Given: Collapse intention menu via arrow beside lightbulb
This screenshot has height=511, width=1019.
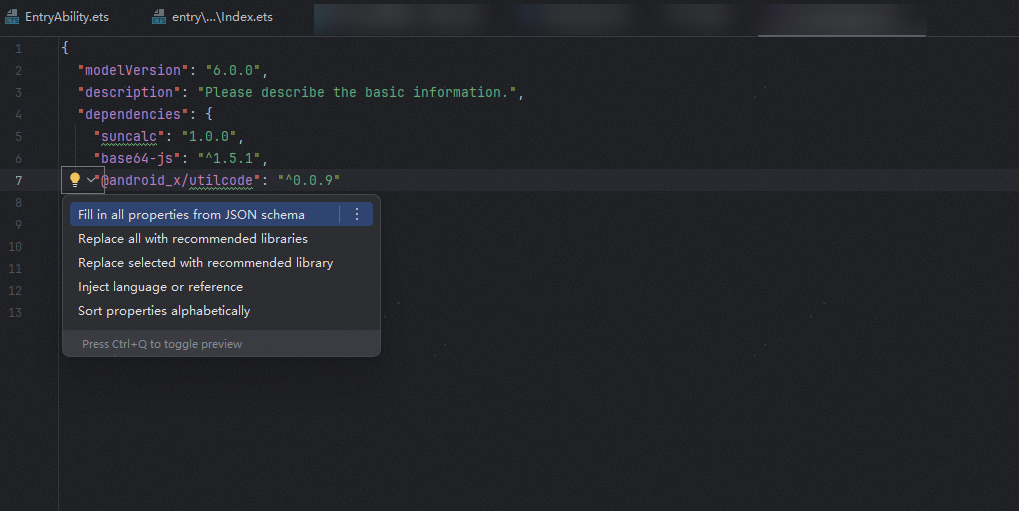Looking at the screenshot, I should pos(92,180).
